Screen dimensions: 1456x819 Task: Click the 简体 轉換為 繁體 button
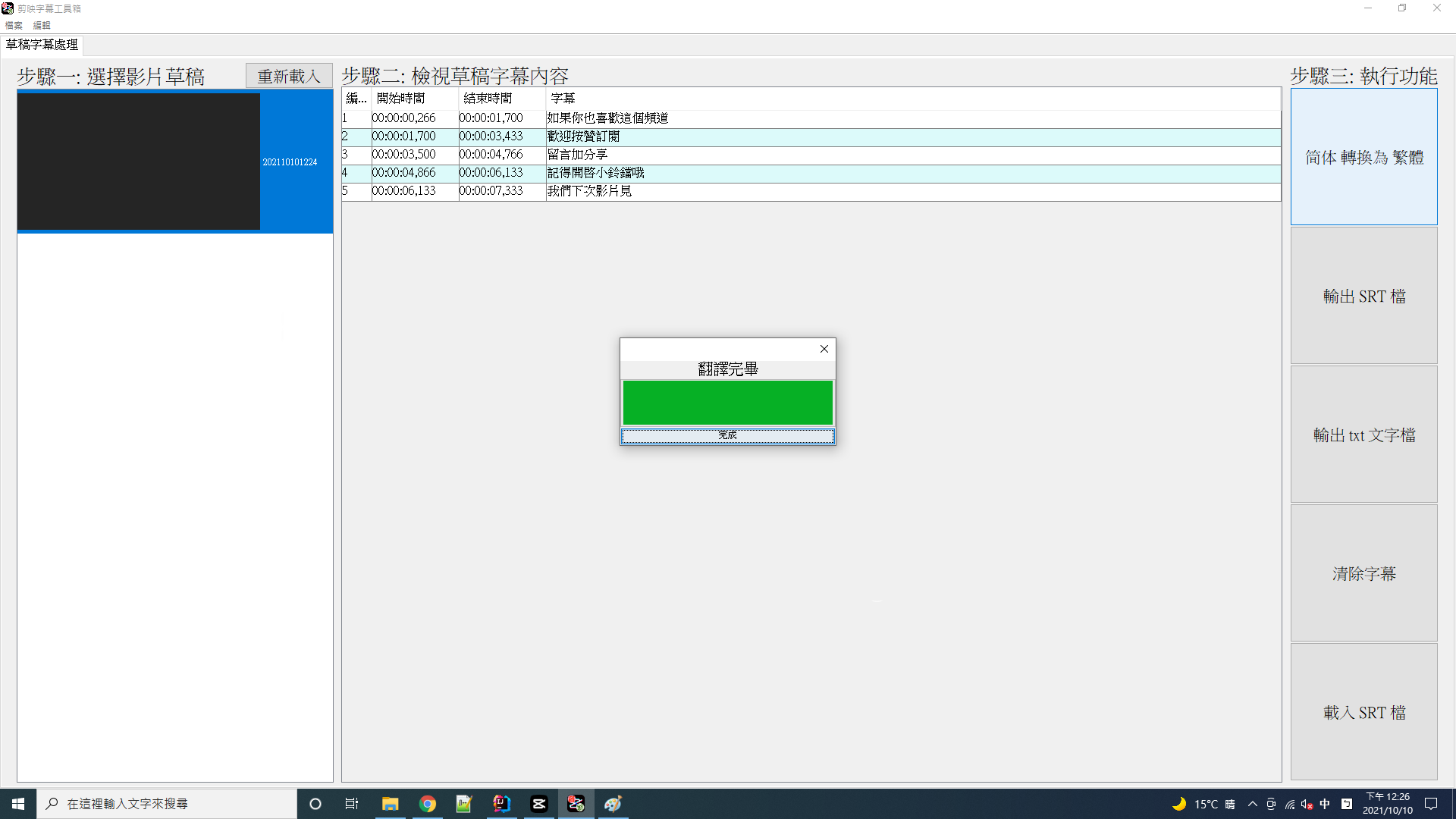(x=1364, y=157)
